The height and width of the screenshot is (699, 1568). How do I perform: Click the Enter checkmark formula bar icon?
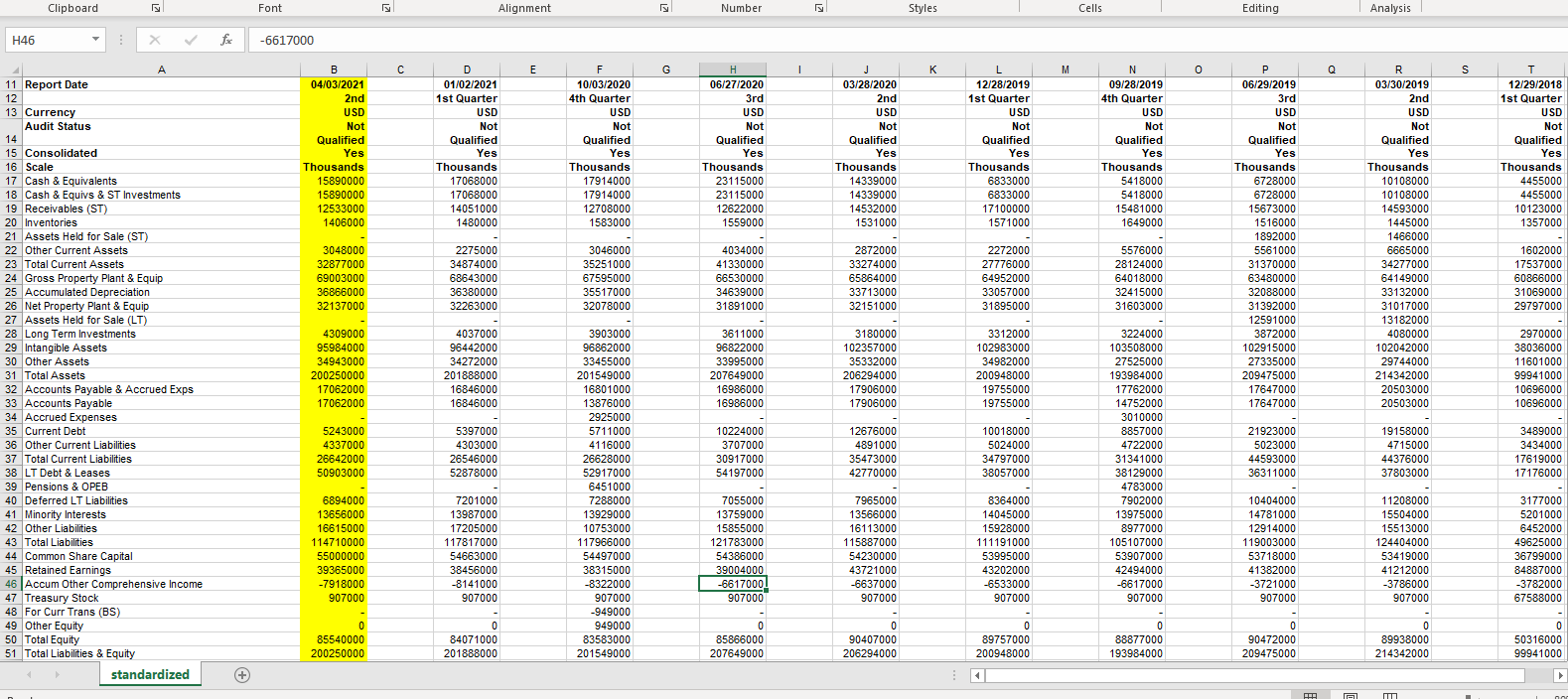coord(191,40)
